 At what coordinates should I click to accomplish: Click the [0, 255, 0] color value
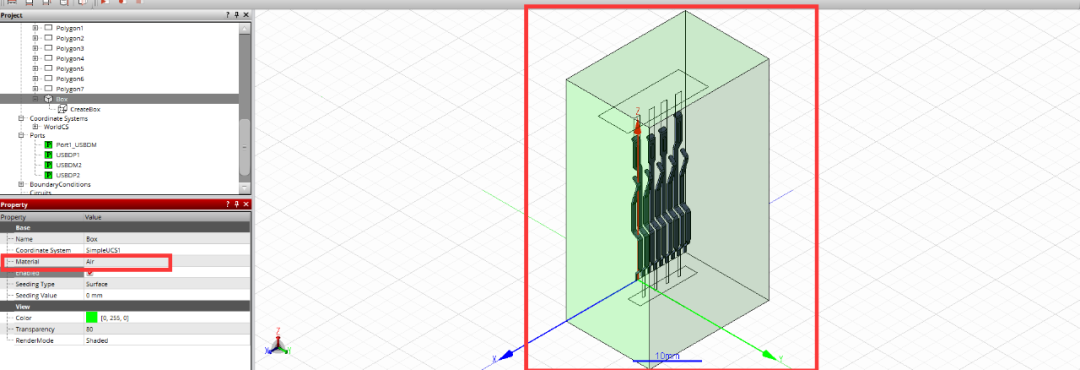pyautogui.click(x=114, y=318)
